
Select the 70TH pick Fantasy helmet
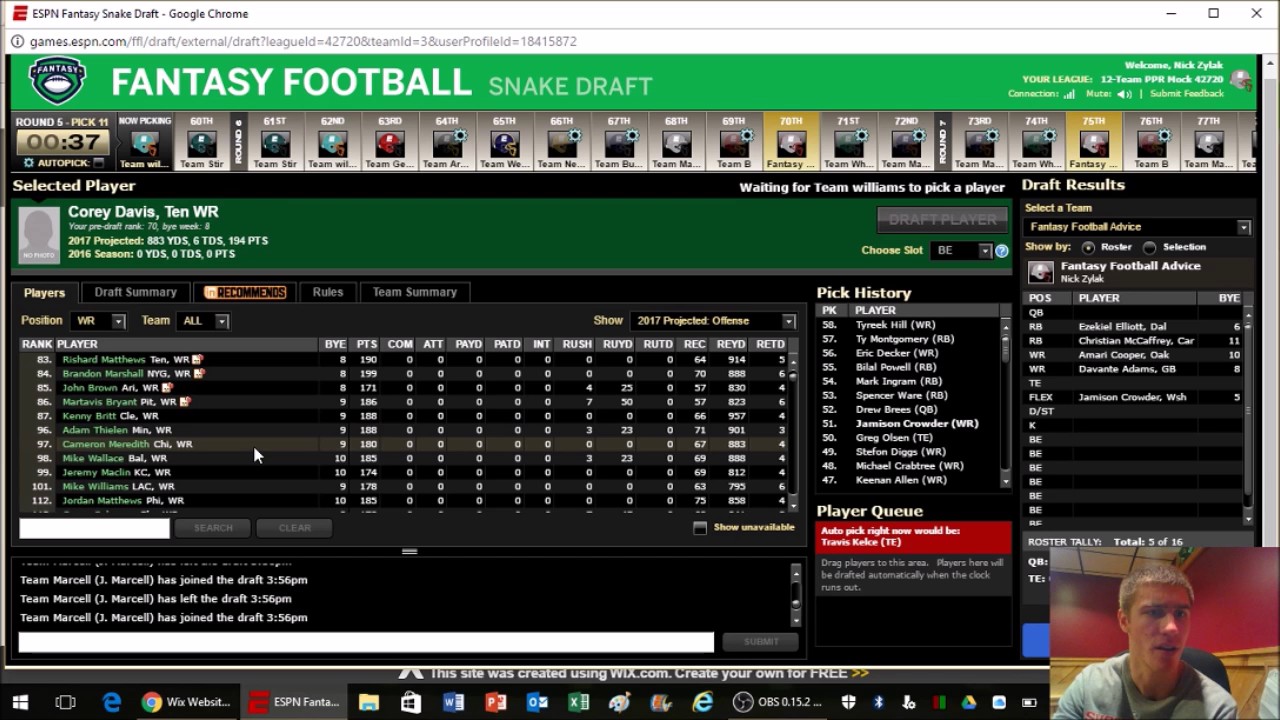[x=791, y=145]
